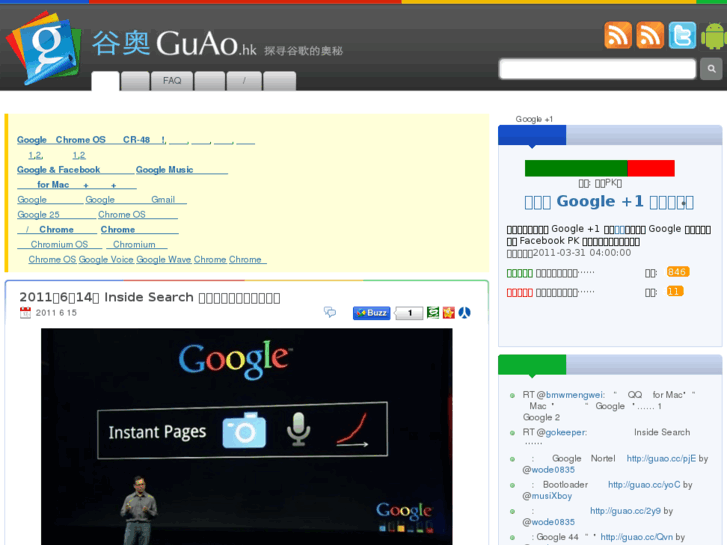The height and width of the screenshot is (545, 727).
Task: Click the green share icon beside the counter
Action: (433, 313)
